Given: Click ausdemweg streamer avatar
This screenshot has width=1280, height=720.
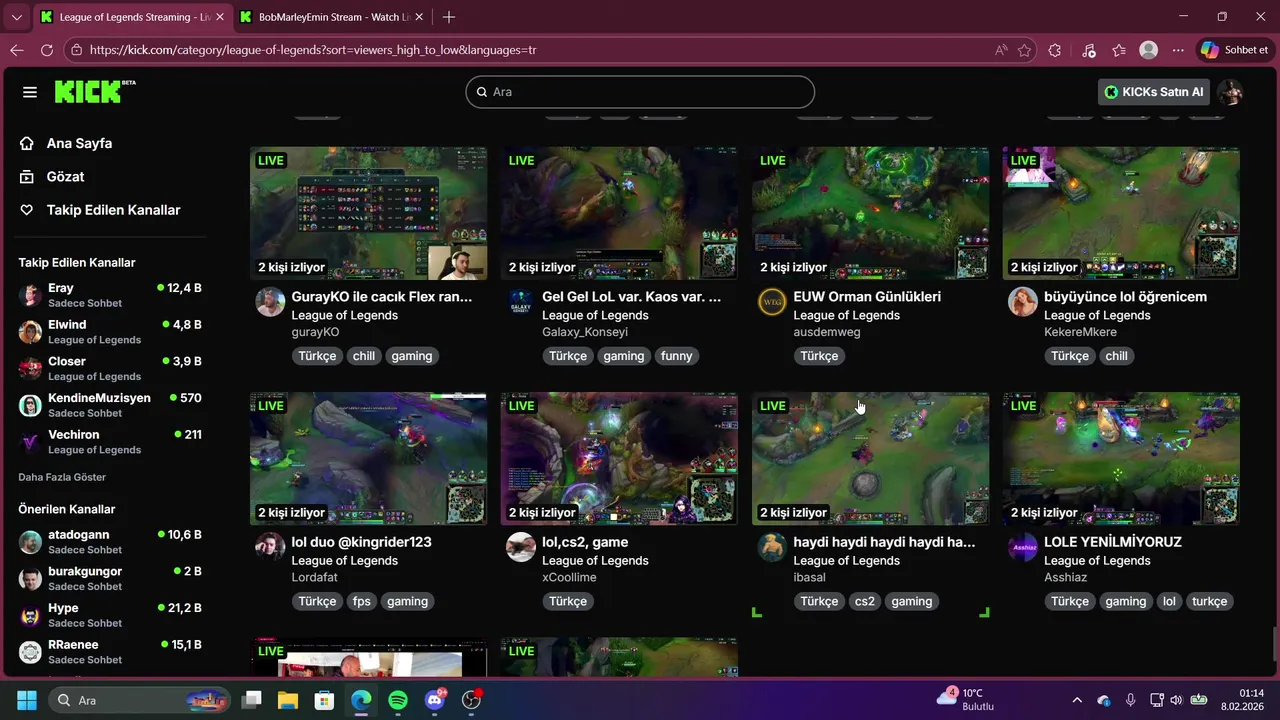Looking at the screenshot, I should point(772,302).
